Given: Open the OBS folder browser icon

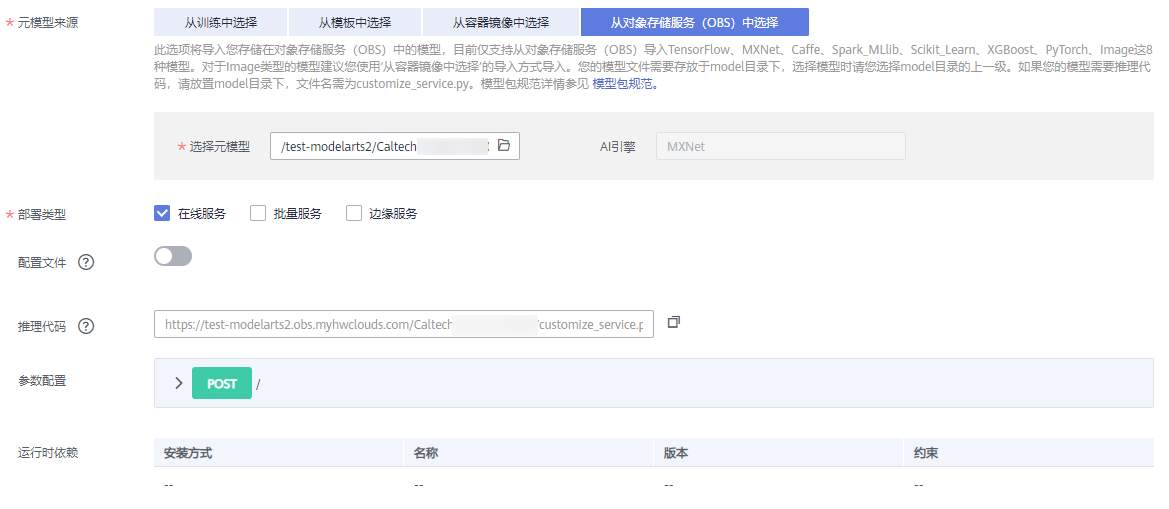Looking at the screenshot, I should pos(503,145).
